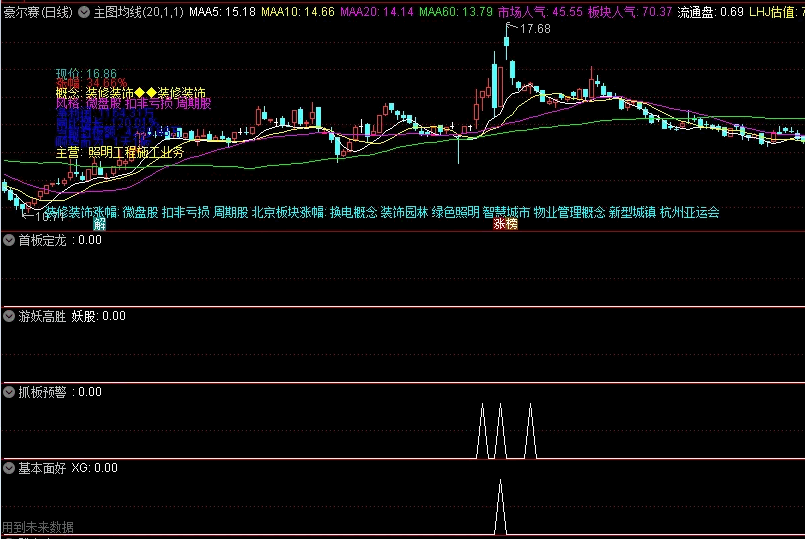Expand the 首板定龙 indicator menu arrow
This screenshot has height=539, width=805.
(x=9, y=240)
